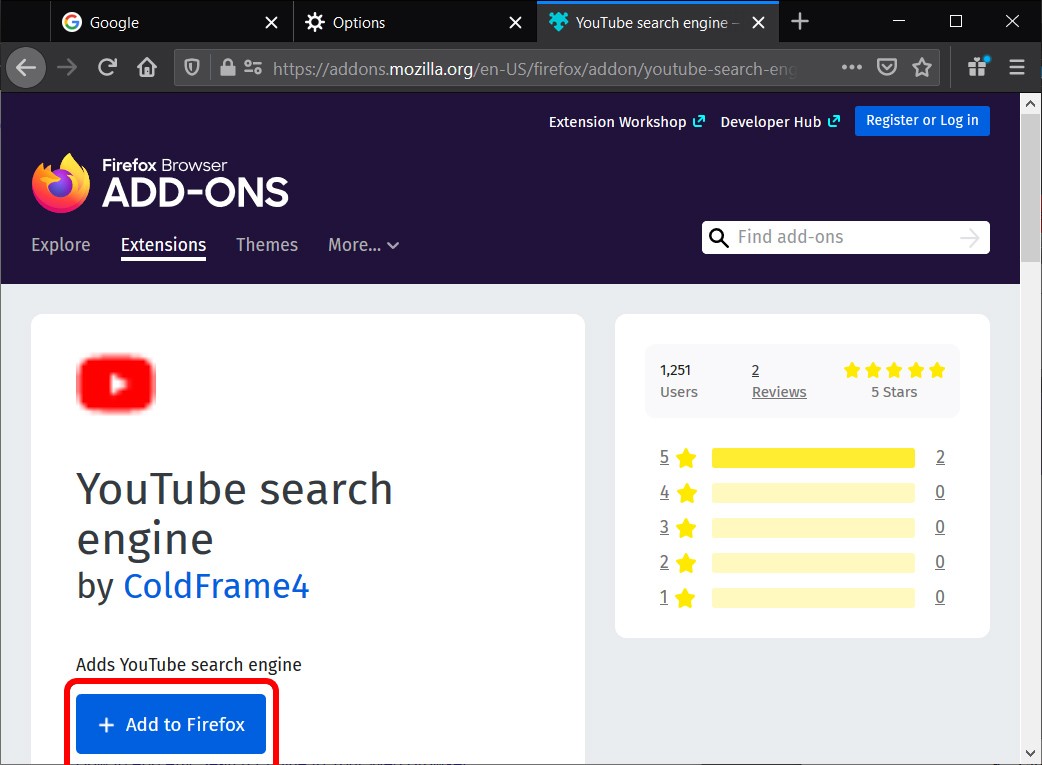Viewport: 1042px width, 765px height.
Task: Open page actions three-dot menu
Action: tap(851, 67)
